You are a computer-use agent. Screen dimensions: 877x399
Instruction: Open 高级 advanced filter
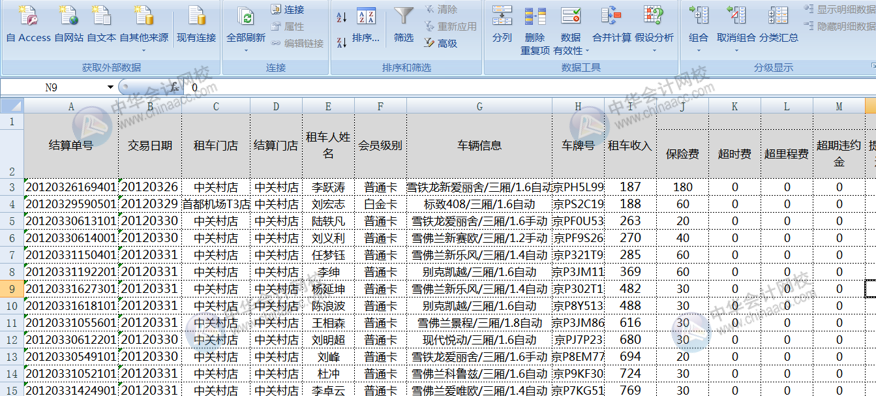tap(441, 43)
